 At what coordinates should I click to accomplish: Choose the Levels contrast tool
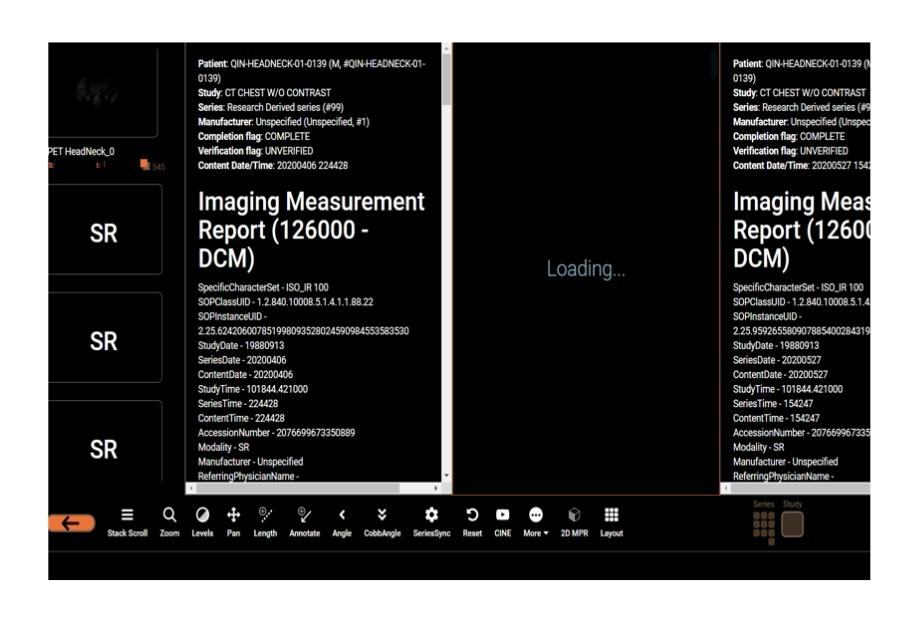pyautogui.click(x=202, y=521)
